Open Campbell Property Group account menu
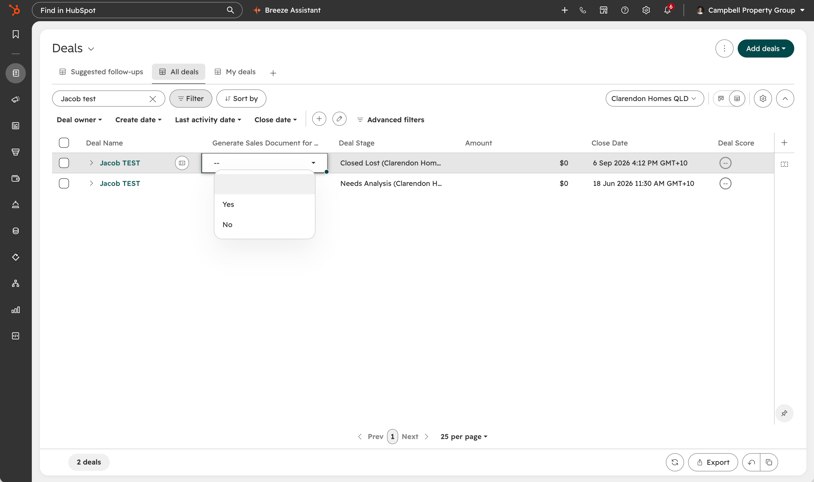Screen dimensions: 814x482 [x=750, y=10]
